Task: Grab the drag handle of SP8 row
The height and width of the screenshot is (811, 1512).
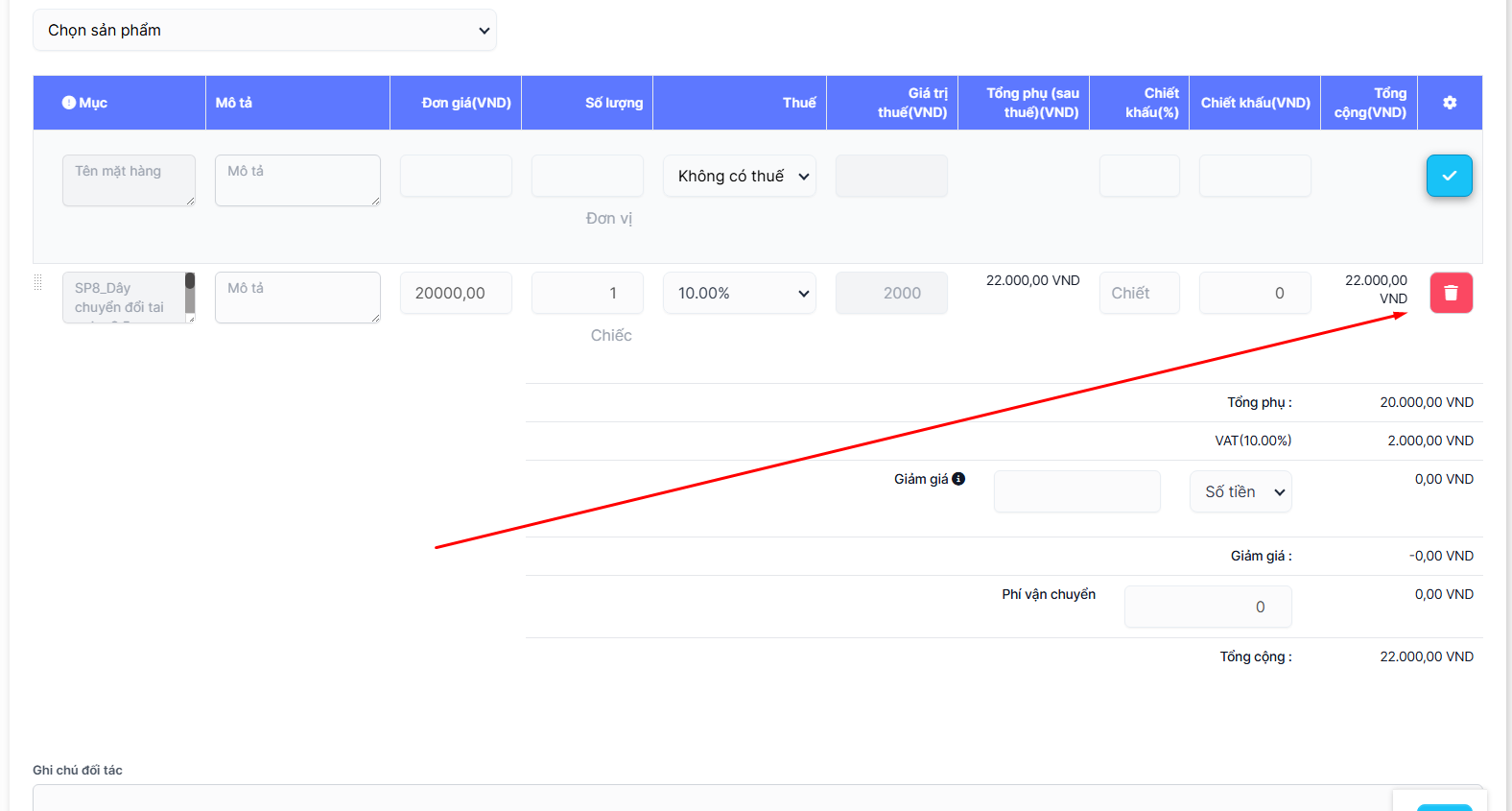Action: tap(38, 282)
